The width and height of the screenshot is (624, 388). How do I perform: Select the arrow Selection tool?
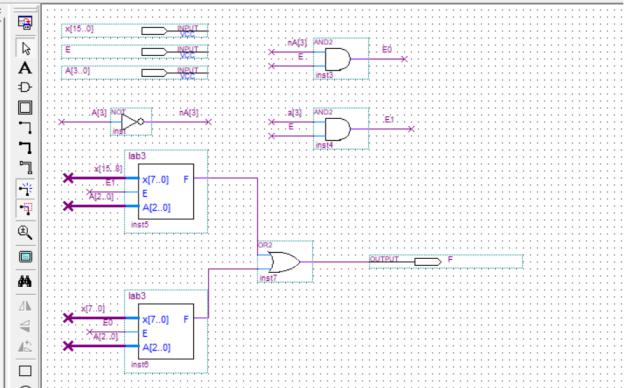click(25, 48)
